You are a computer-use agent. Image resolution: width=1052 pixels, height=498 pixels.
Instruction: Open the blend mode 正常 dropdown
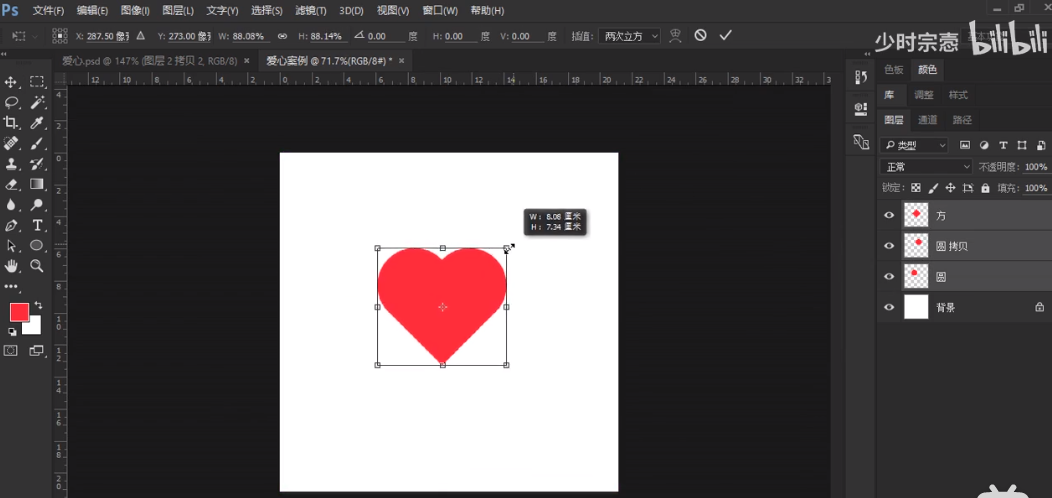[926, 166]
